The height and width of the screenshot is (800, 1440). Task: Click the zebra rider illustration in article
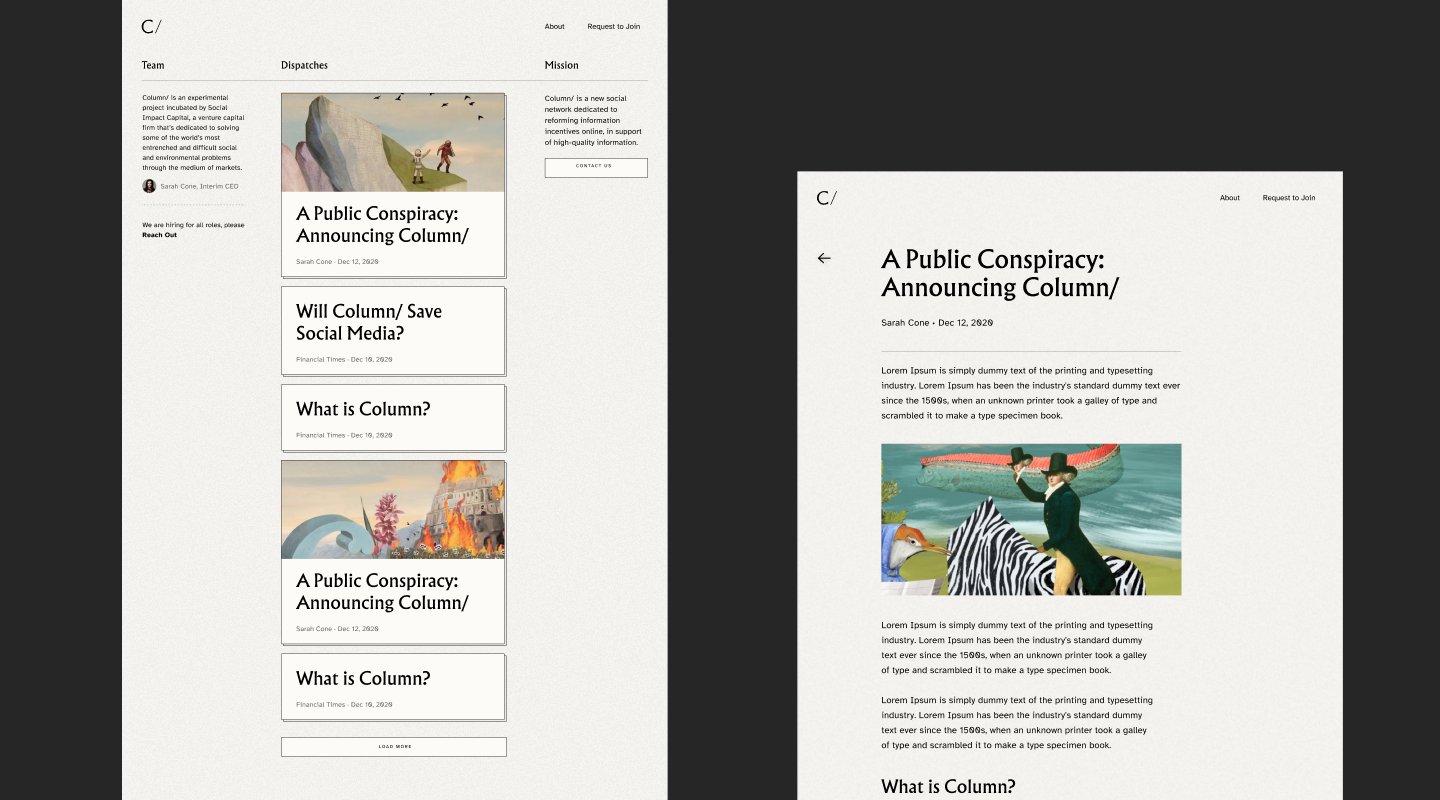1031,519
